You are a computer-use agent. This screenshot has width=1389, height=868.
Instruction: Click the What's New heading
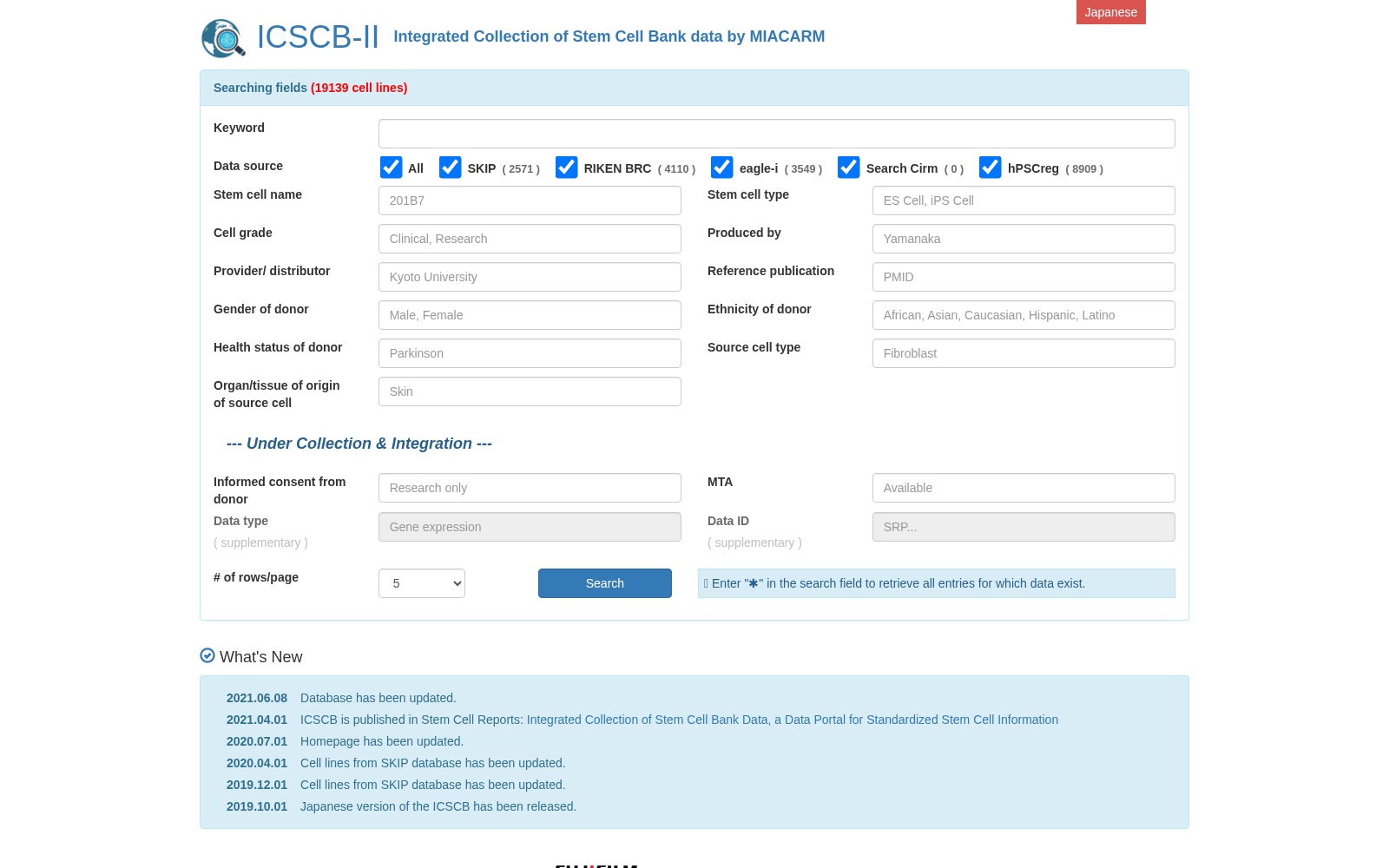point(261,657)
